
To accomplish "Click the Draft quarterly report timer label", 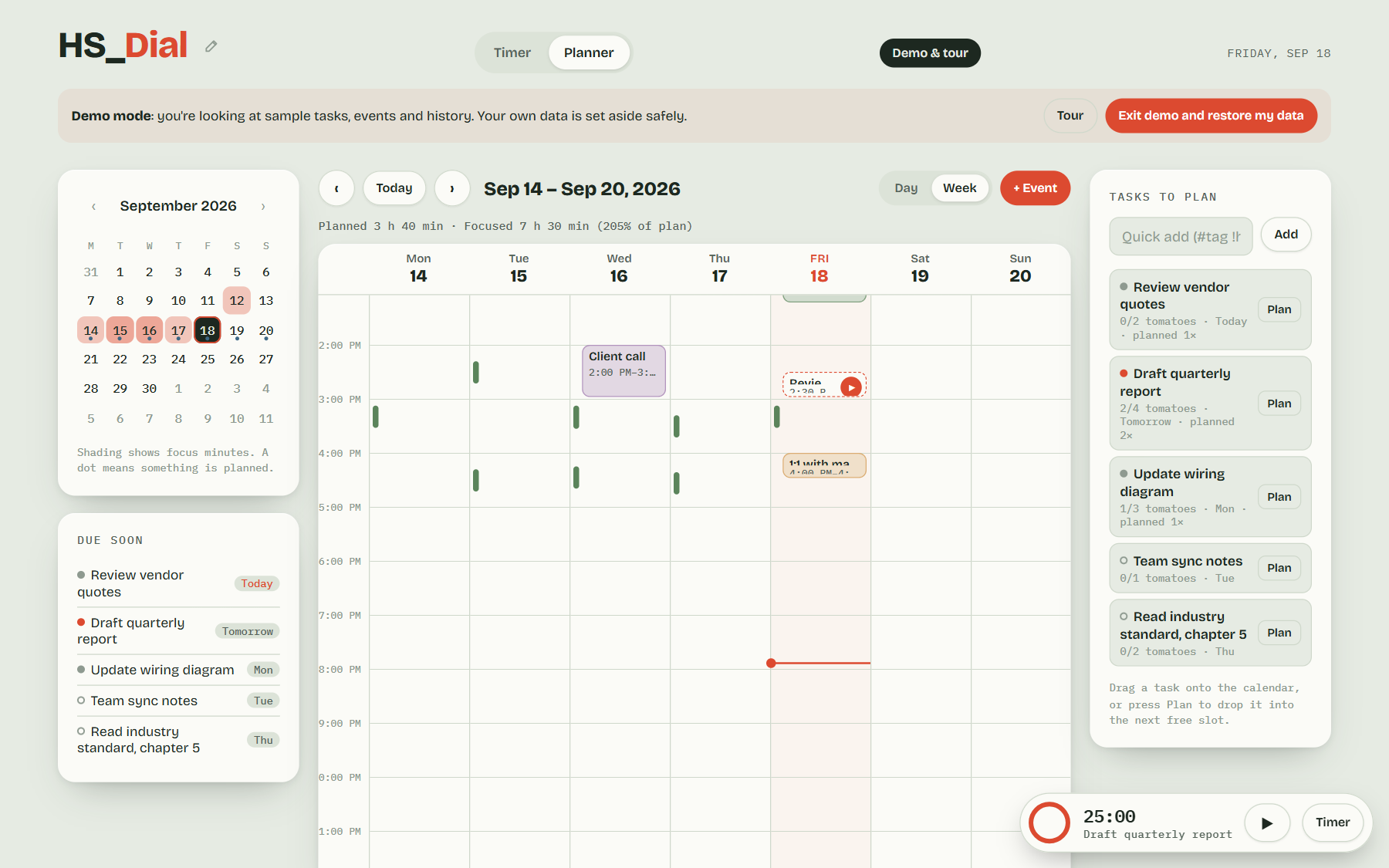I will 1157,835.
